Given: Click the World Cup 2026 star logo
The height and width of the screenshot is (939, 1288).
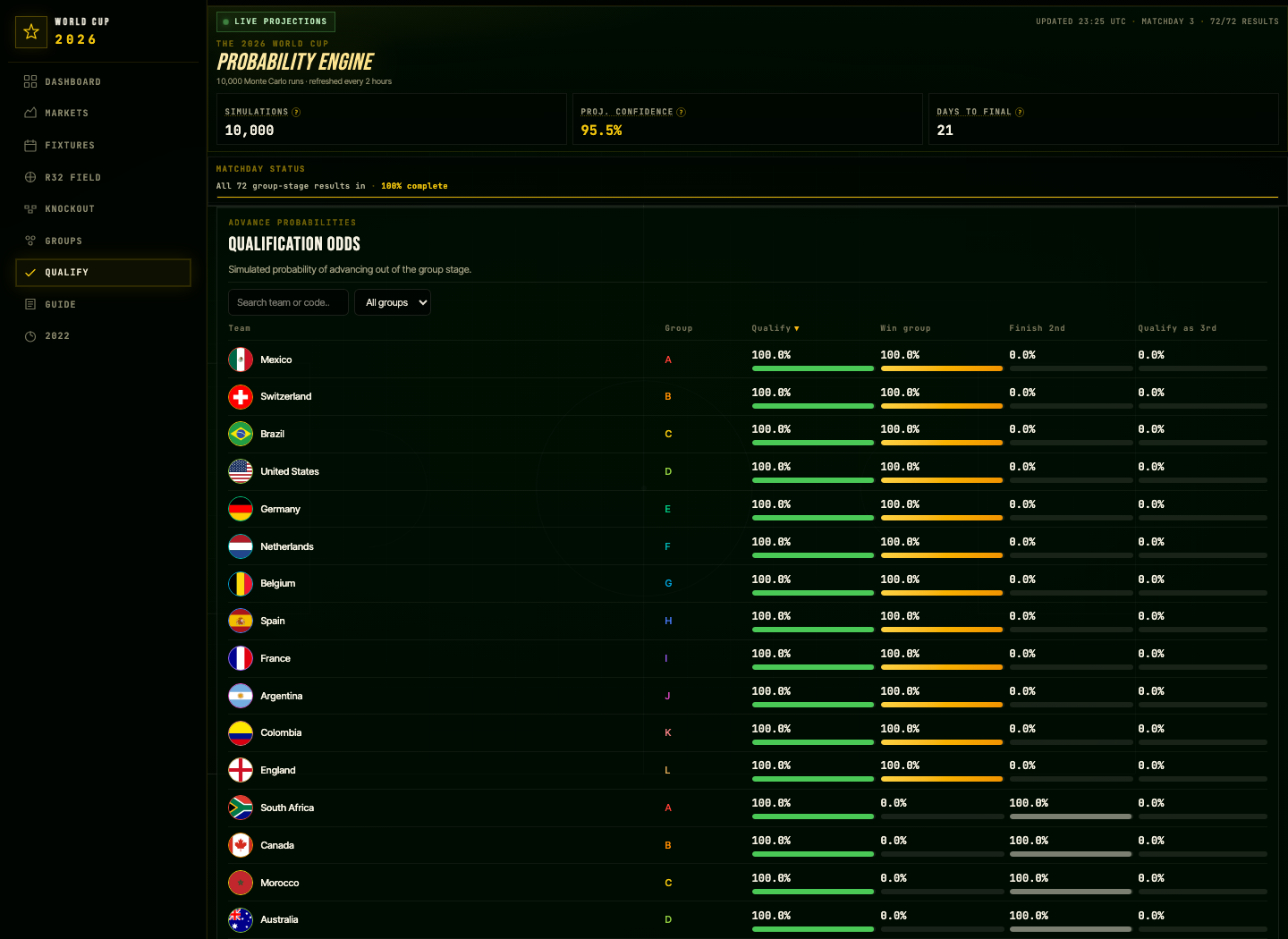Looking at the screenshot, I should click(31, 32).
